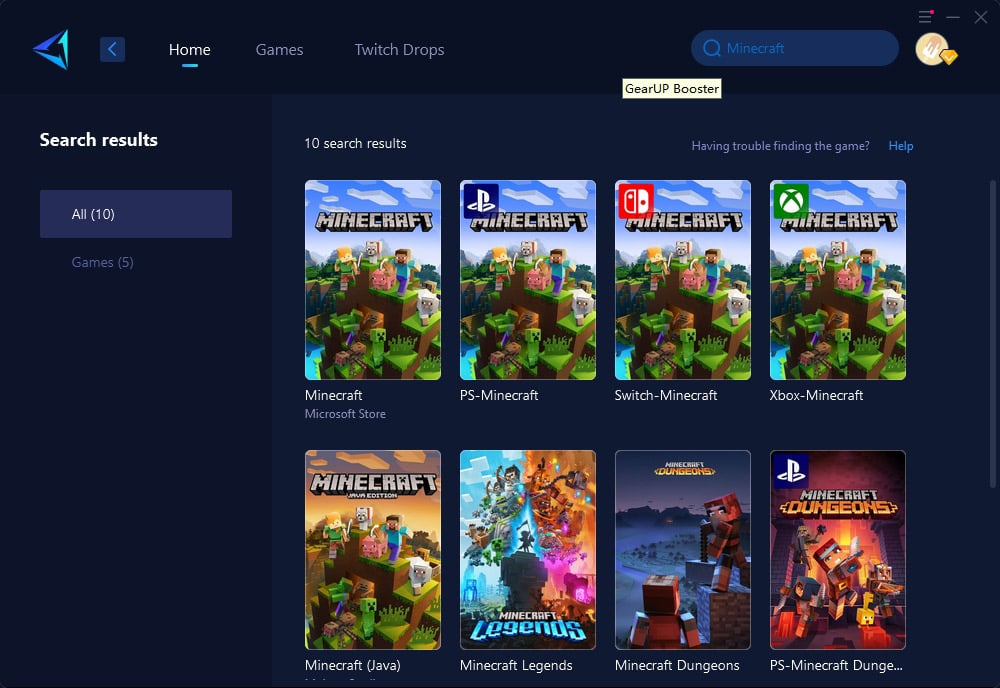Click the search magnifier icon
This screenshot has width=1000, height=688.
coord(712,48)
